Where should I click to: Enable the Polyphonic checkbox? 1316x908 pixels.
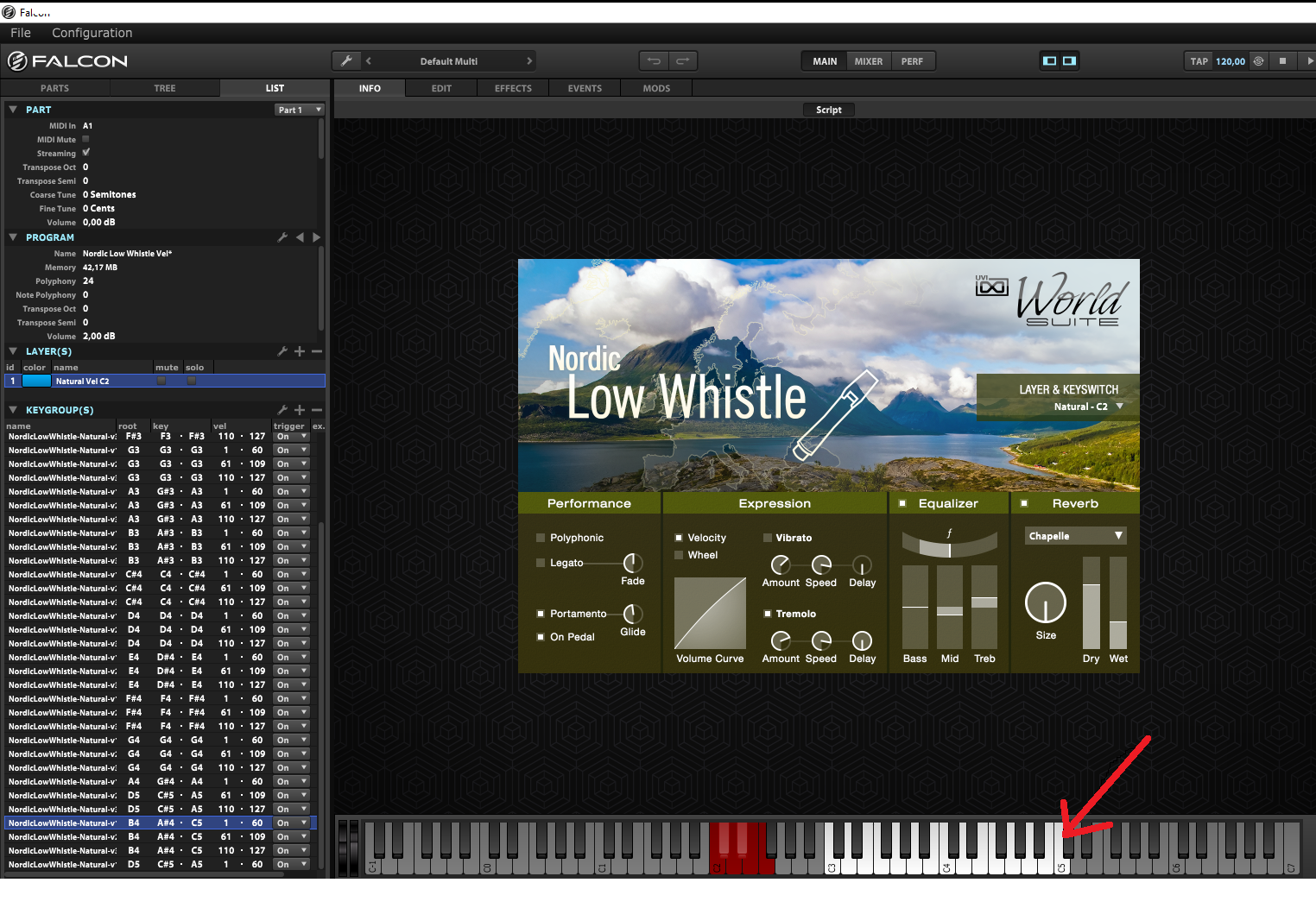[541, 538]
